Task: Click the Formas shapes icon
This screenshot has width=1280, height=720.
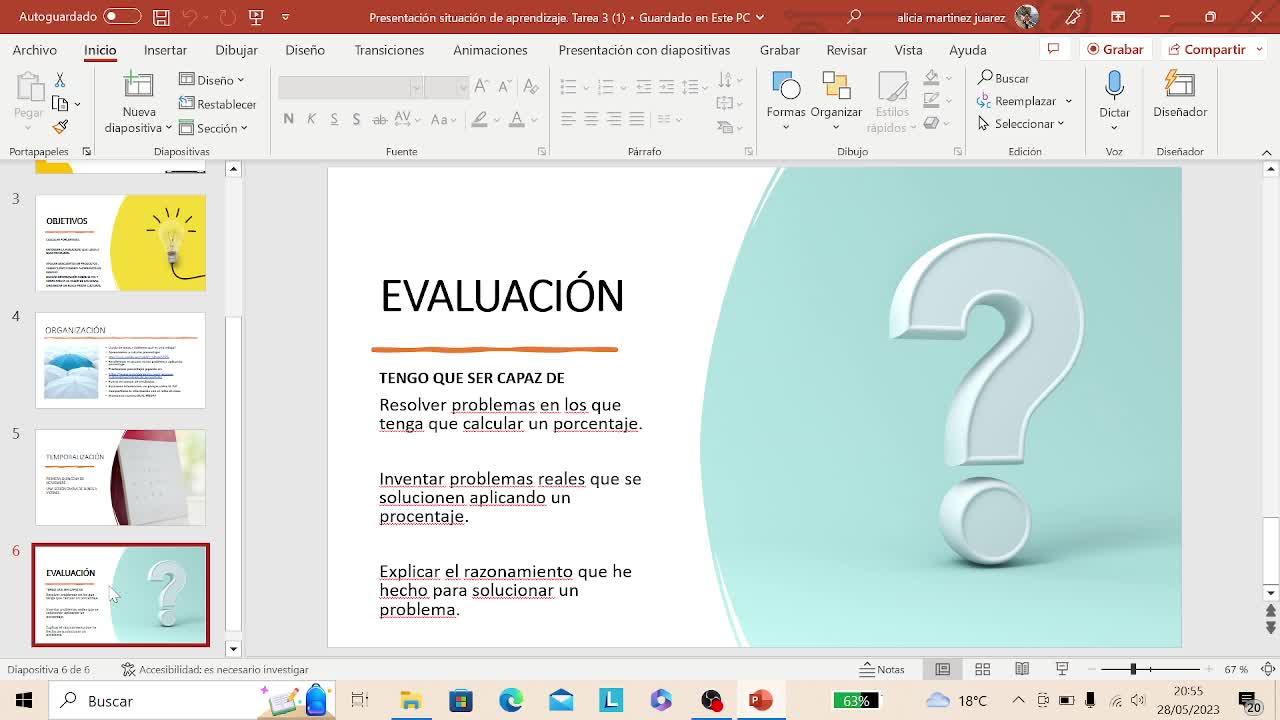Action: coord(786,86)
